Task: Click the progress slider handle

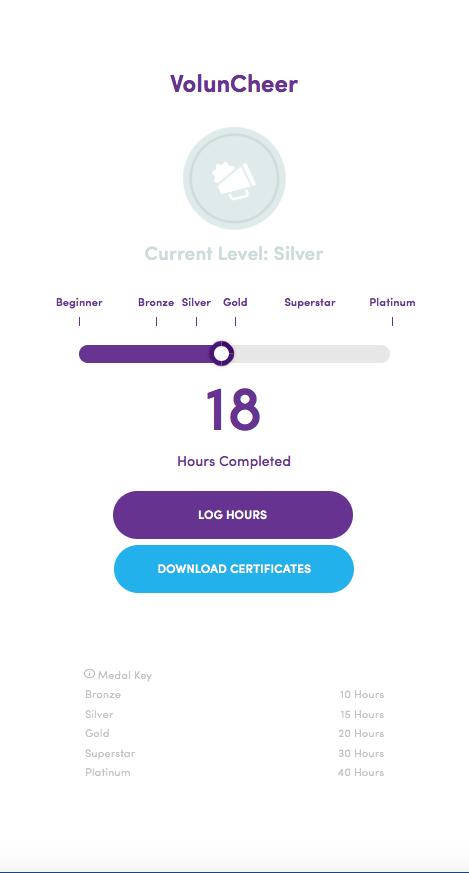Action: [221, 354]
